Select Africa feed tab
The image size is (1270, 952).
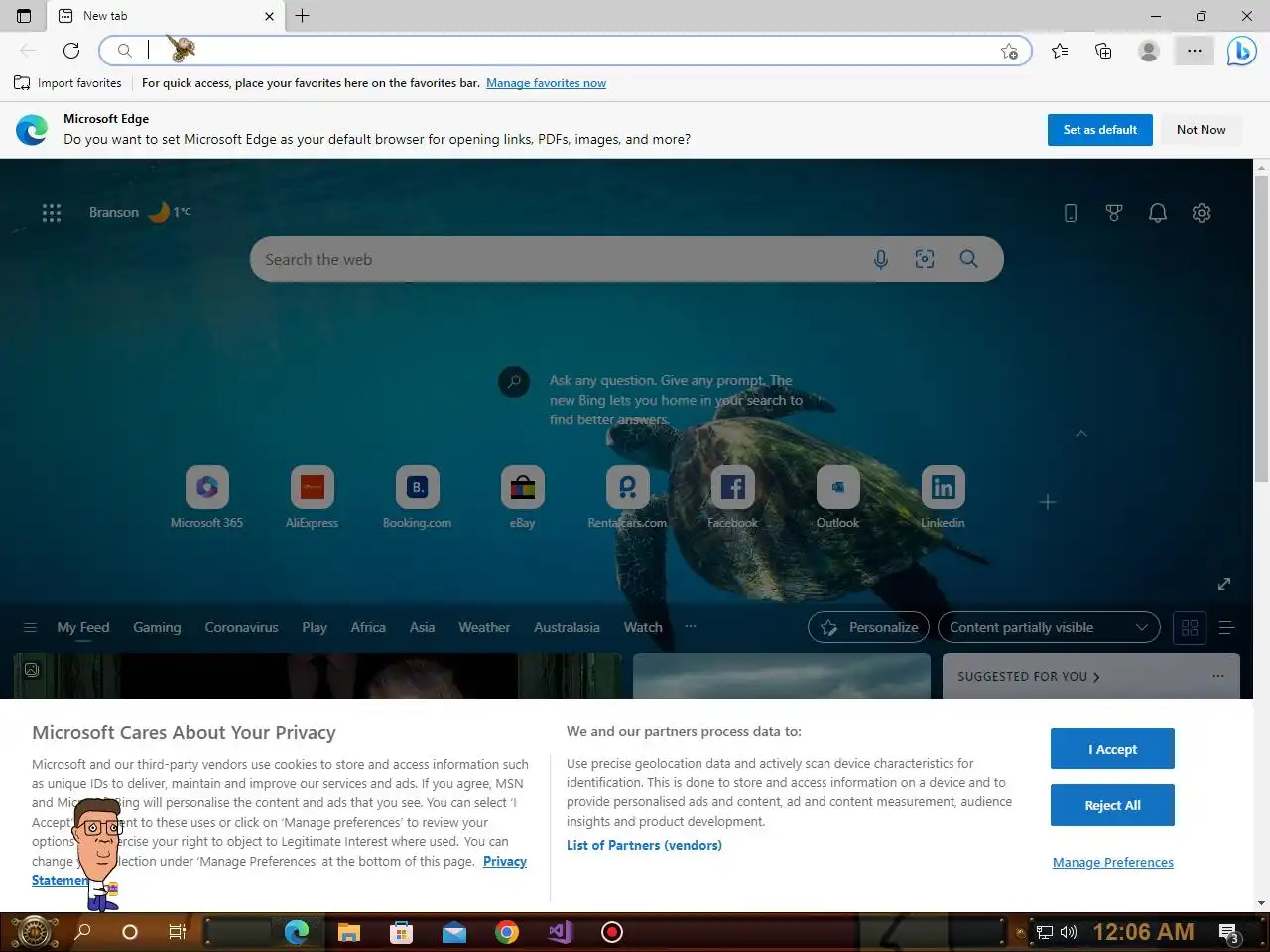tap(368, 627)
